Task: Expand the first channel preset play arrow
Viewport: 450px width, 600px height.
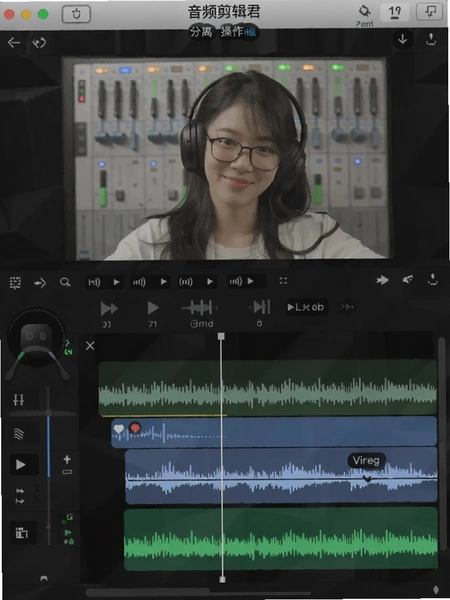Action: (116, 282)
